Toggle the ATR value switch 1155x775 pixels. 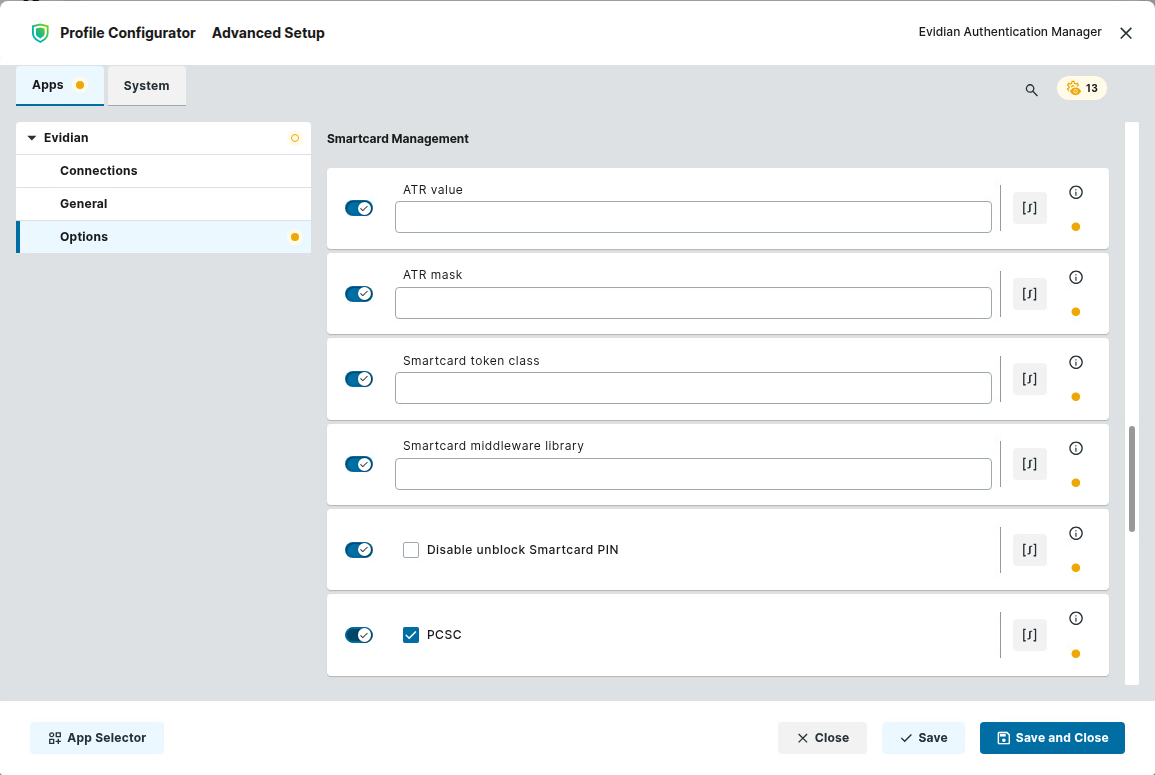click(x=359, y=208)
